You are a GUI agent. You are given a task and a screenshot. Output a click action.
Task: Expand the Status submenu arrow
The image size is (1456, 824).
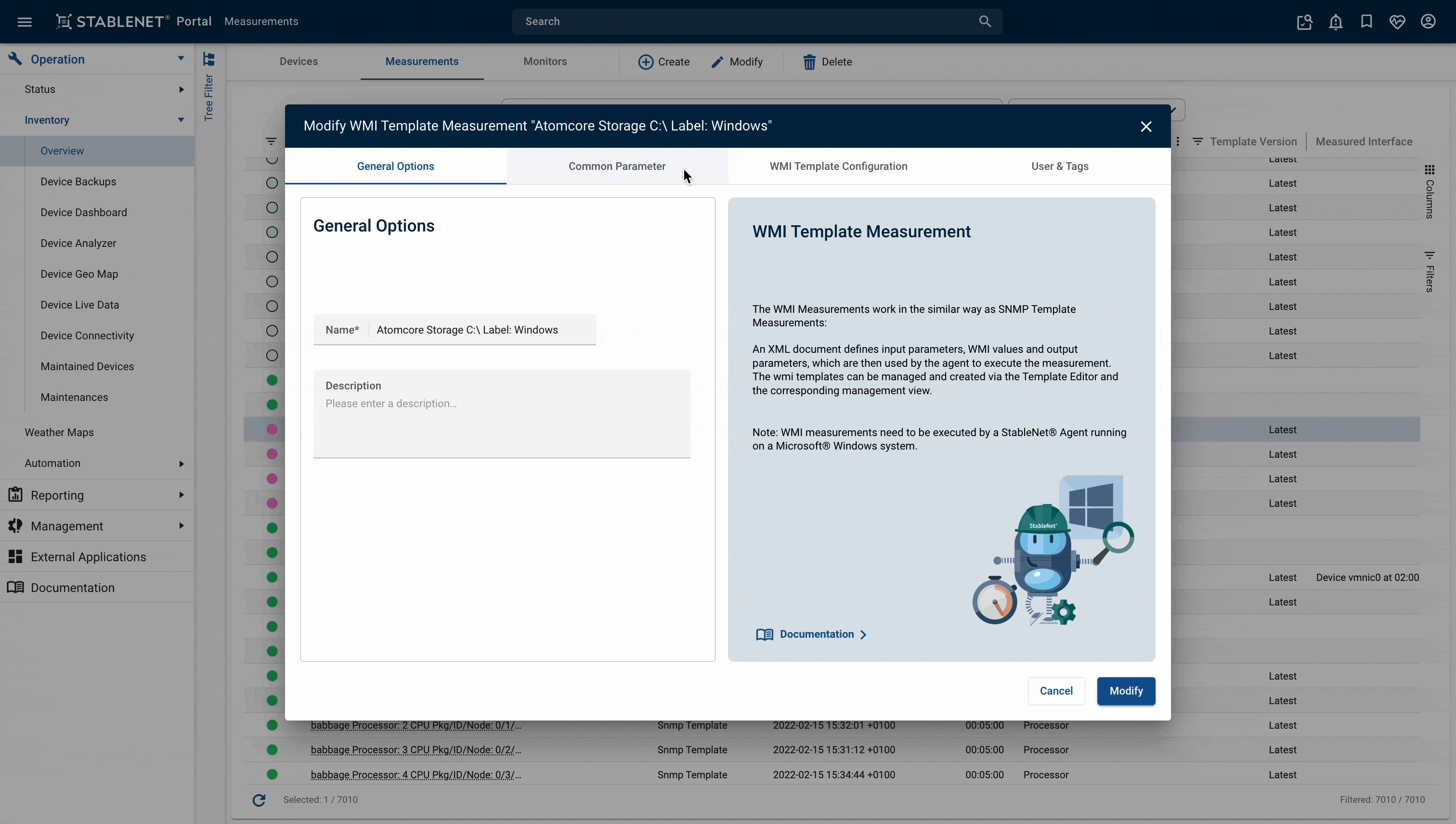pyautogui.click(x=181, y=90)
